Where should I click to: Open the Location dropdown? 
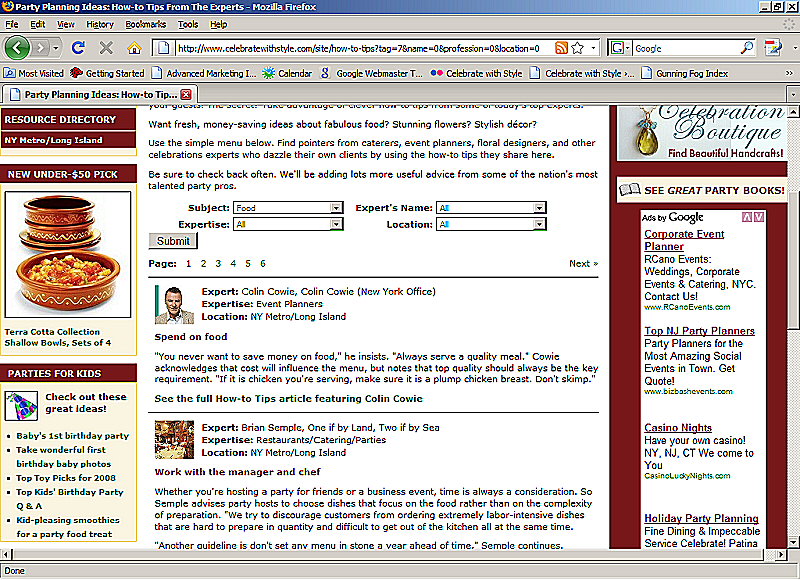click(x=491, y=224)
